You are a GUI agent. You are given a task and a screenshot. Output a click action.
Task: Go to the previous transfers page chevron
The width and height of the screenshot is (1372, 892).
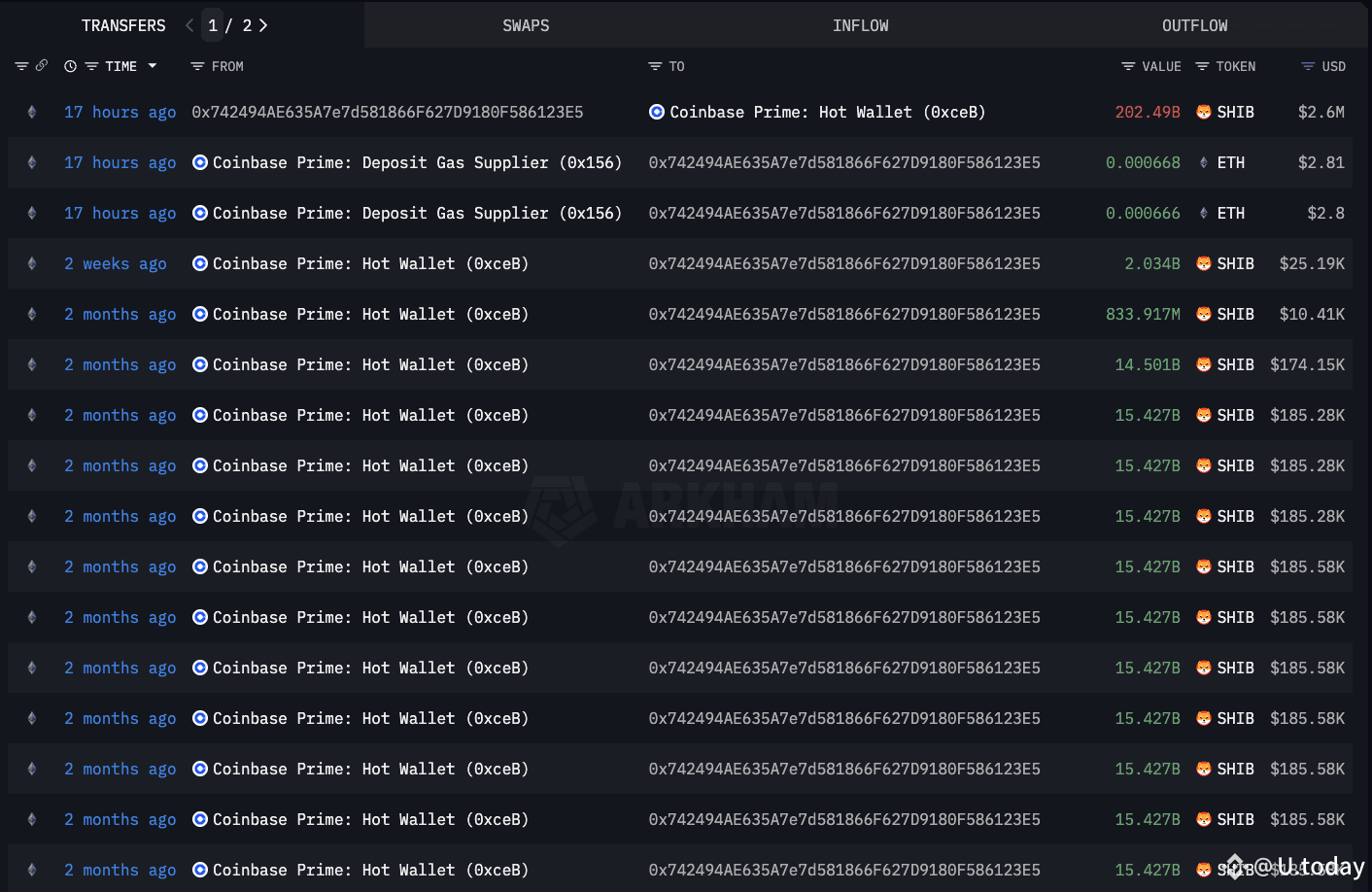click(x=189, y=25)
